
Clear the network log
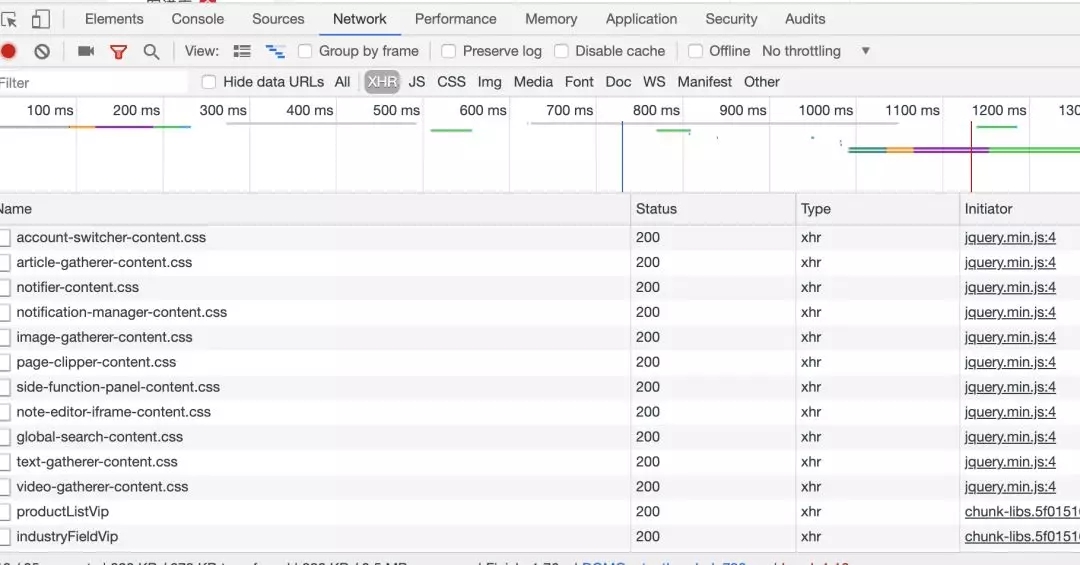coord(42,51)
